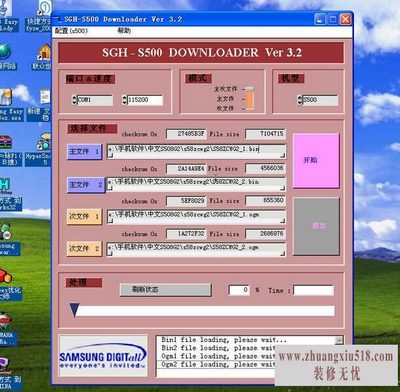Select the 'Bin1 file loading' log line
This screenshot has width=400, height=392.
(224, 340)
